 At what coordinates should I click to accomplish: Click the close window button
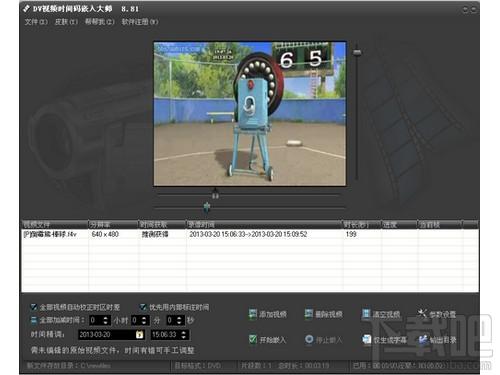[x=473, y=10]
